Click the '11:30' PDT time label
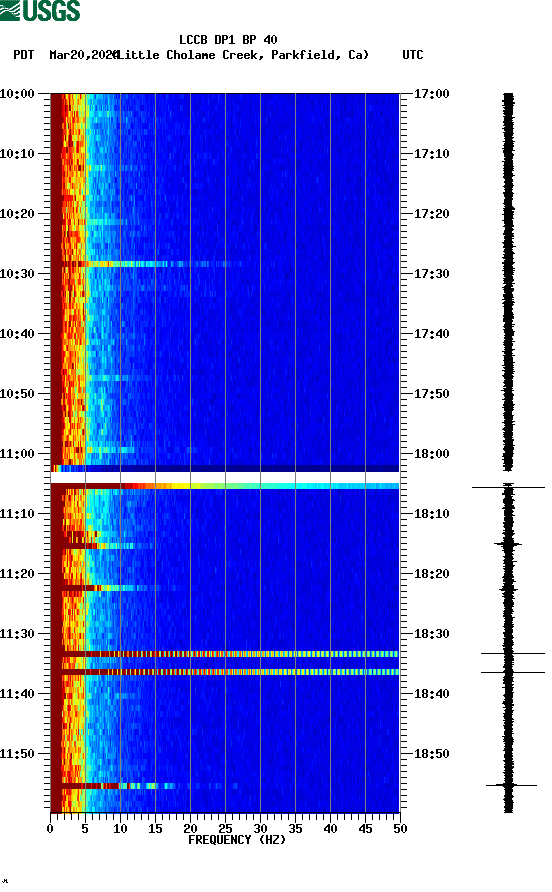The height and width of the screenshot is (892, 552). coord(17,634)
